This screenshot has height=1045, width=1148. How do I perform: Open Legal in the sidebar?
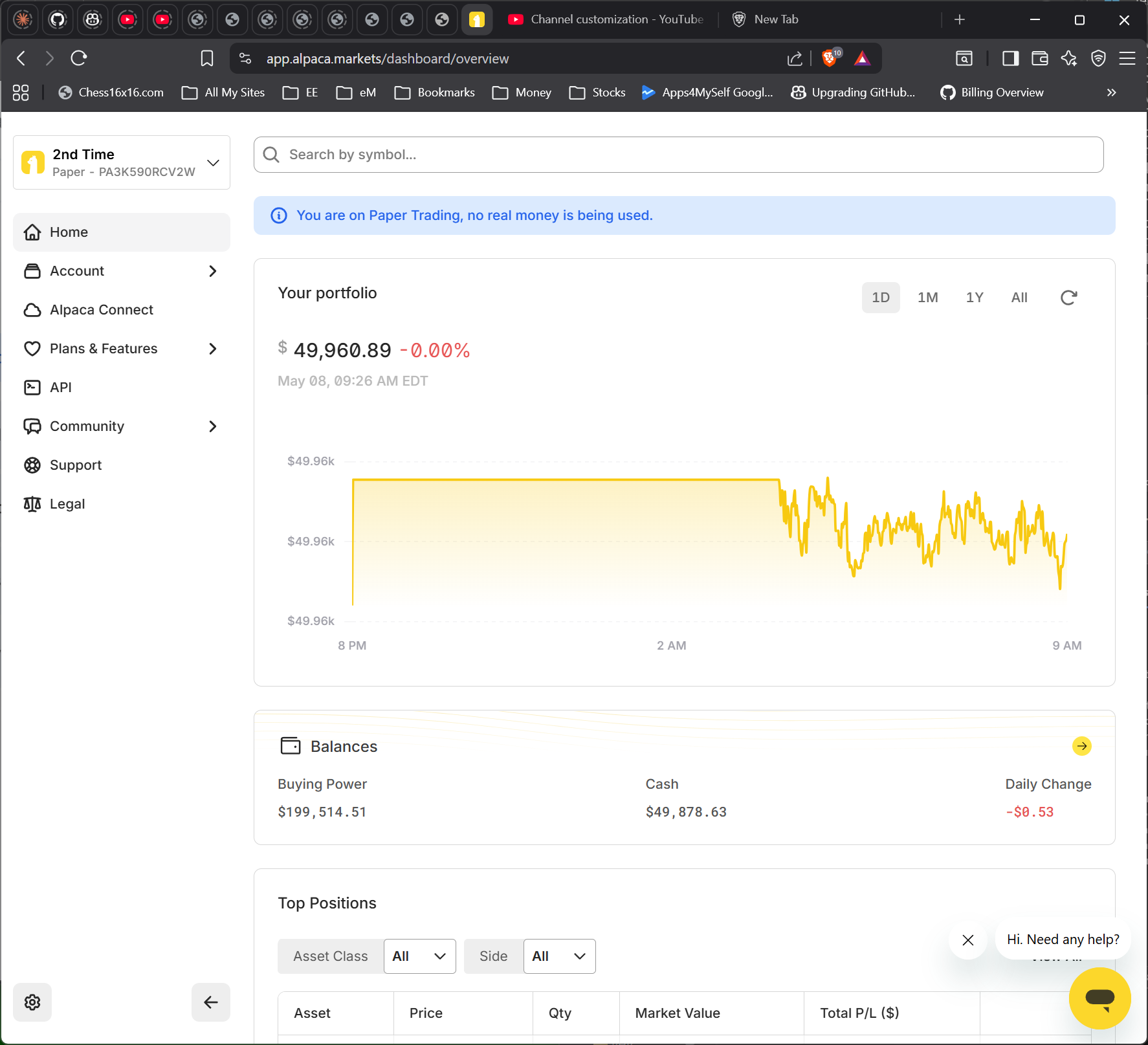click(x=122, y=504)
